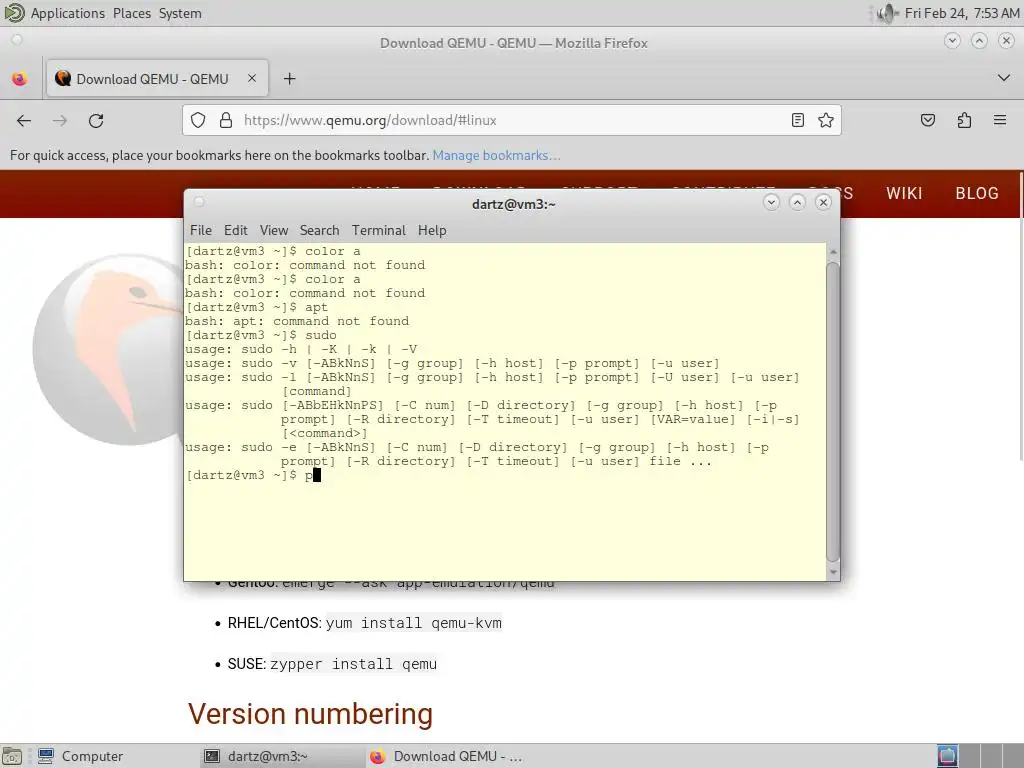Open WIKI in the QEMU navigation
The width and height of the screenshot is (1024, 768).
[904, 193]
